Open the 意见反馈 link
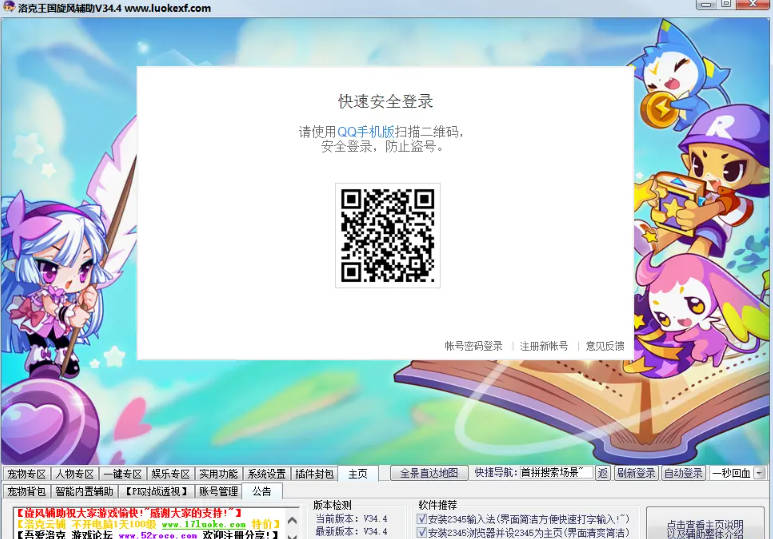 605,346
